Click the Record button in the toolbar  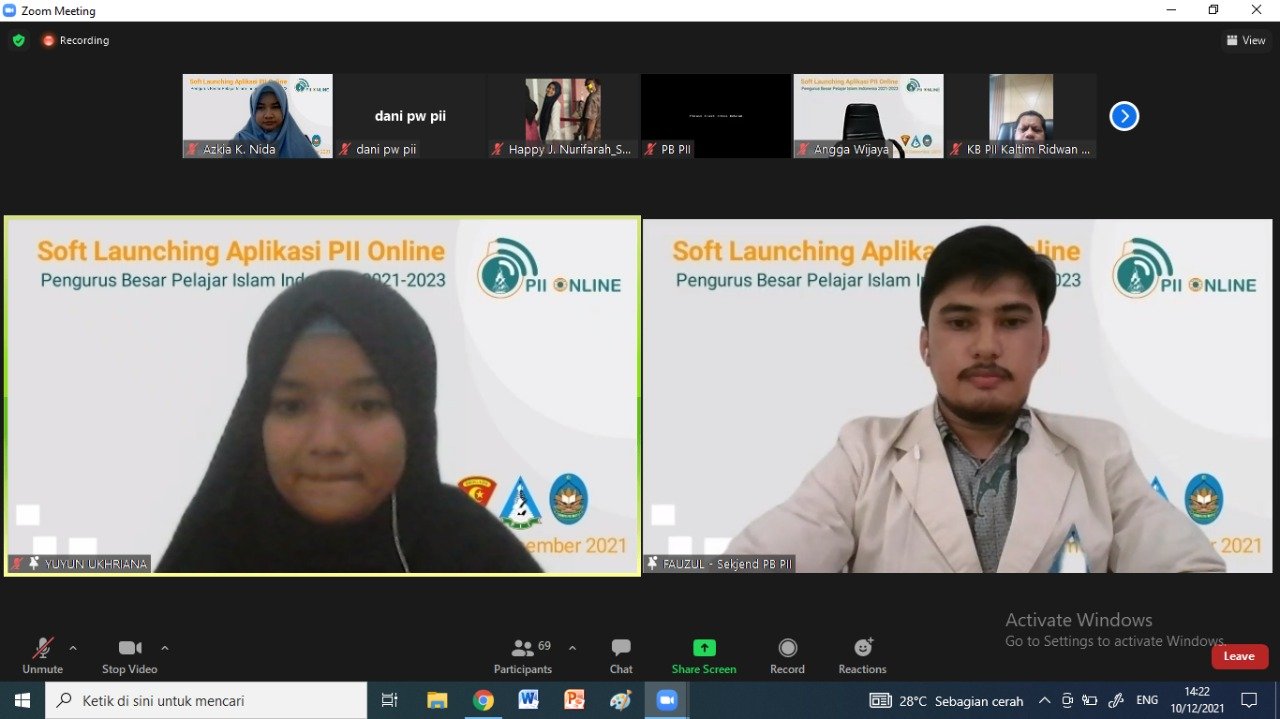click(787, 656)
